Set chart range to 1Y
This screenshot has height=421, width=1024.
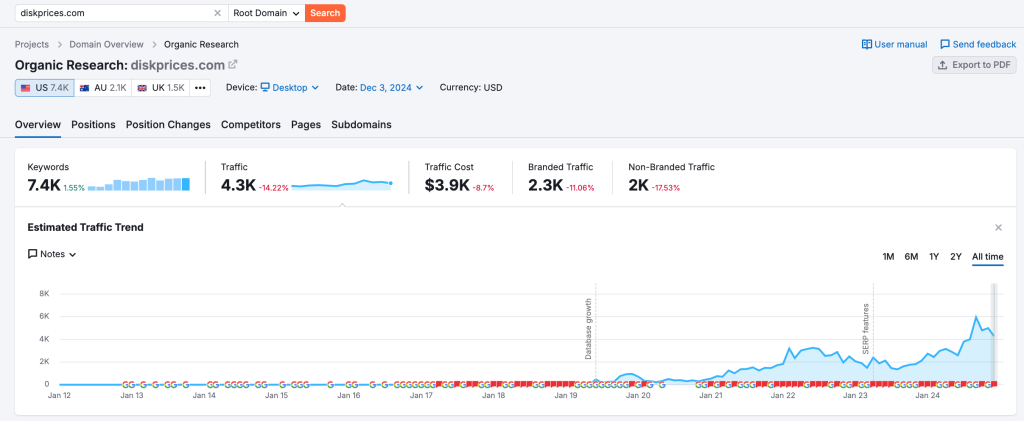click(934, 257)
